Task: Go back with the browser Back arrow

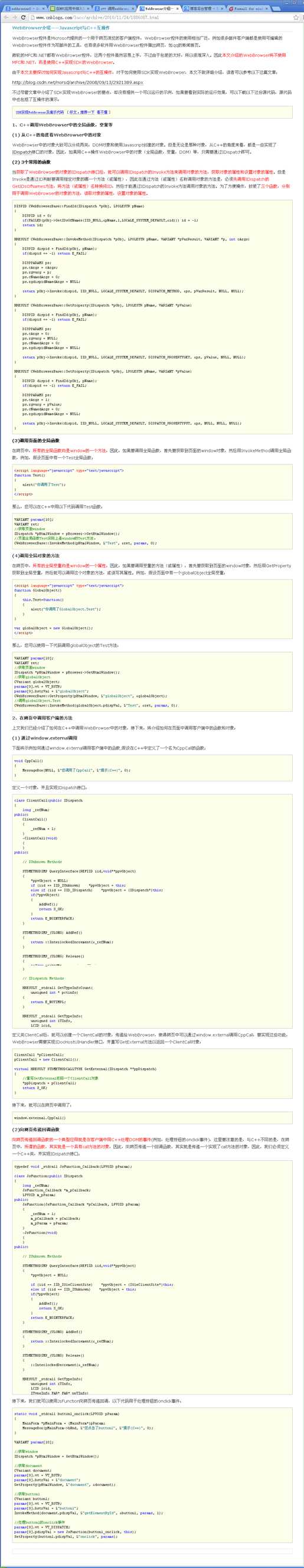Action: coord(5,17)
